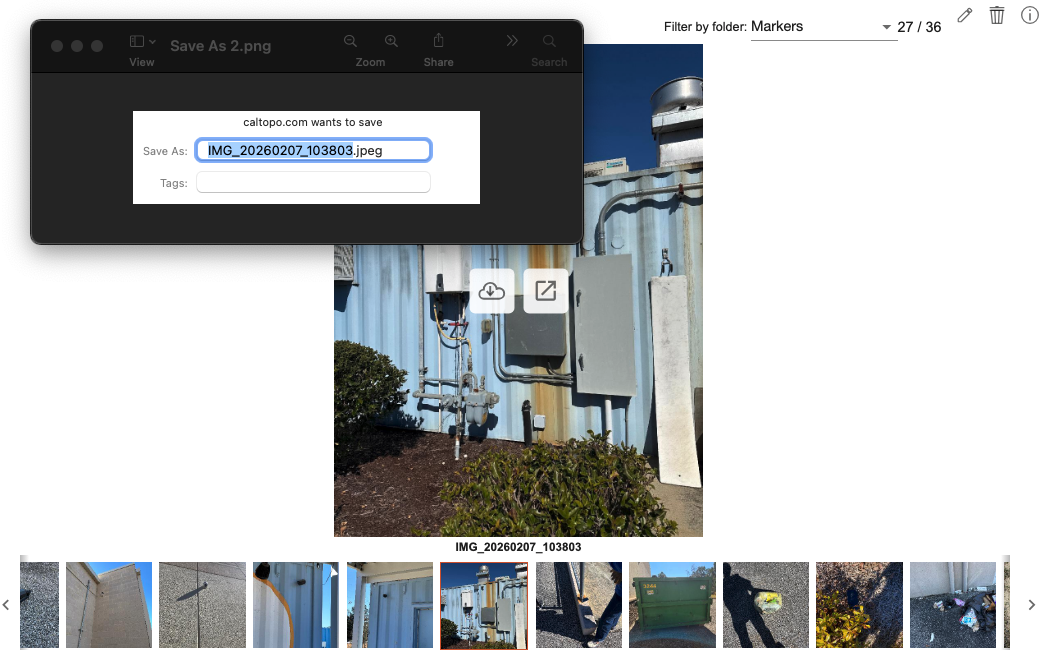The width and height of the screenshot is (1042, 659).
Task: Click the Zoom in magnifier icon
Action: point(391,41)
